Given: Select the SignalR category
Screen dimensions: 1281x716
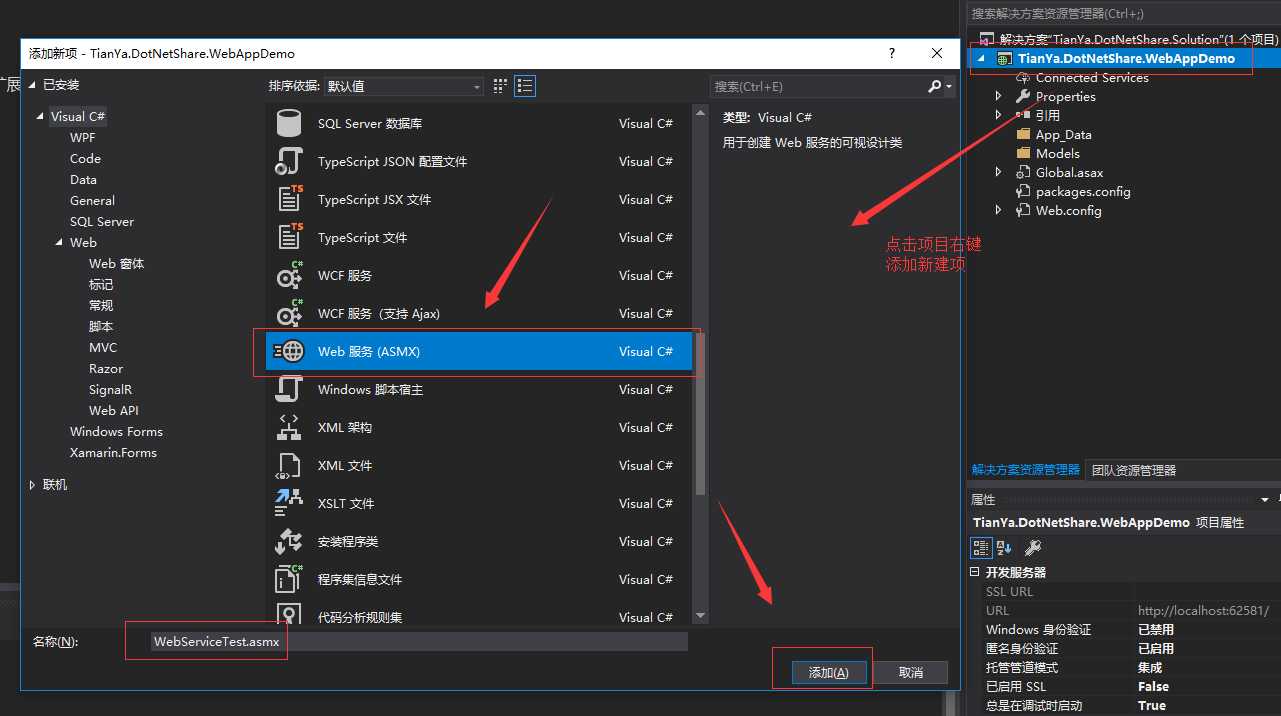Looking at the screenshot, I should (x=110, y=389).
